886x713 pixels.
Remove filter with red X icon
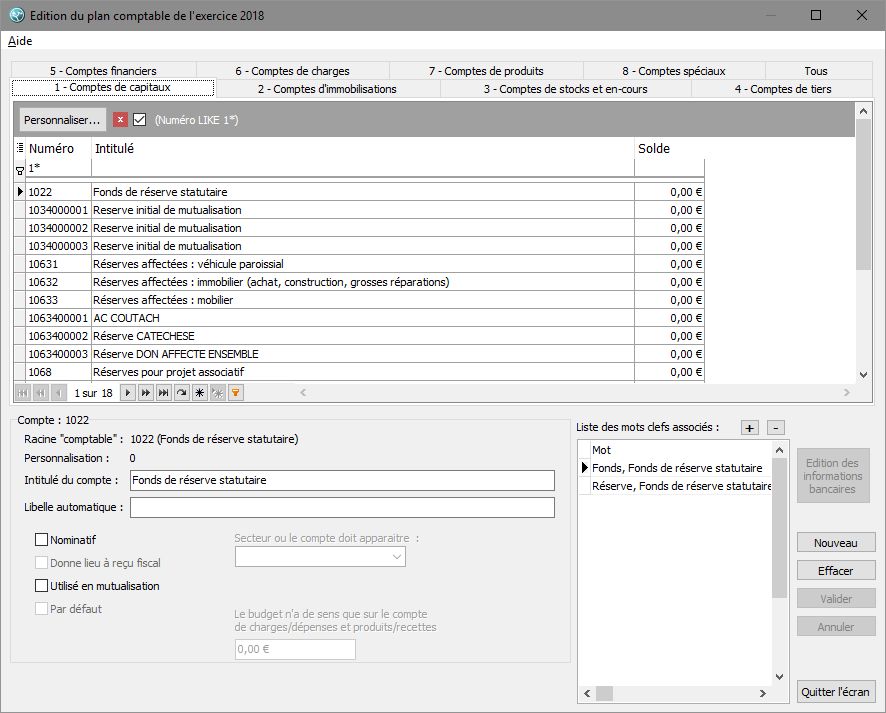pos(120,120)
